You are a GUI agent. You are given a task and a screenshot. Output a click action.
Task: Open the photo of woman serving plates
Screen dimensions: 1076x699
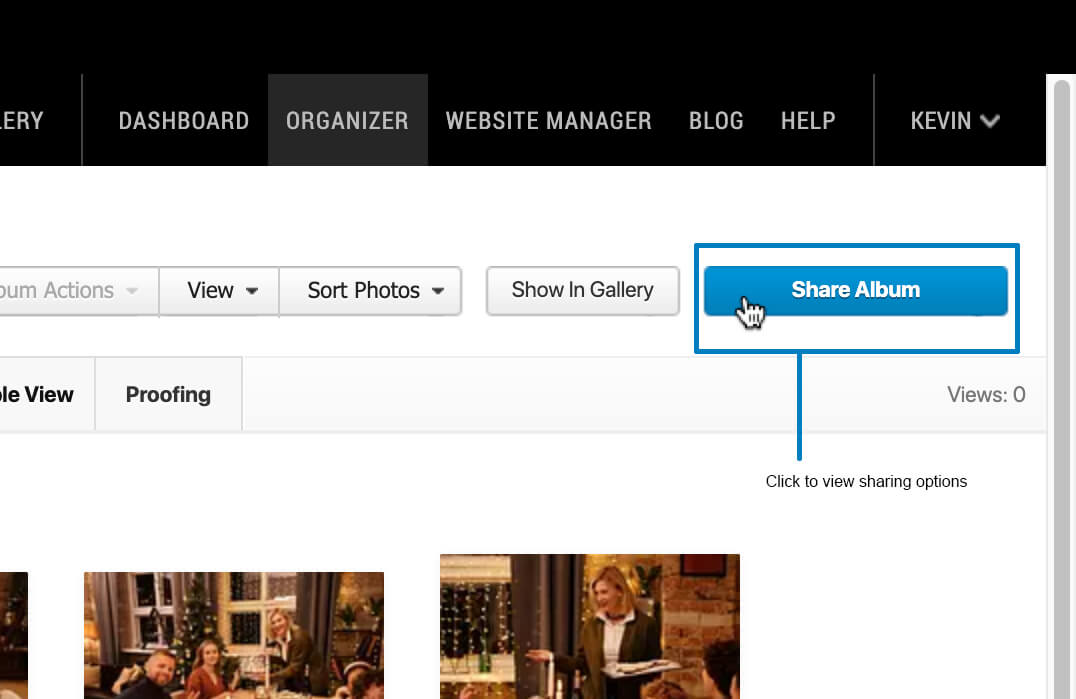pos(589,625)
